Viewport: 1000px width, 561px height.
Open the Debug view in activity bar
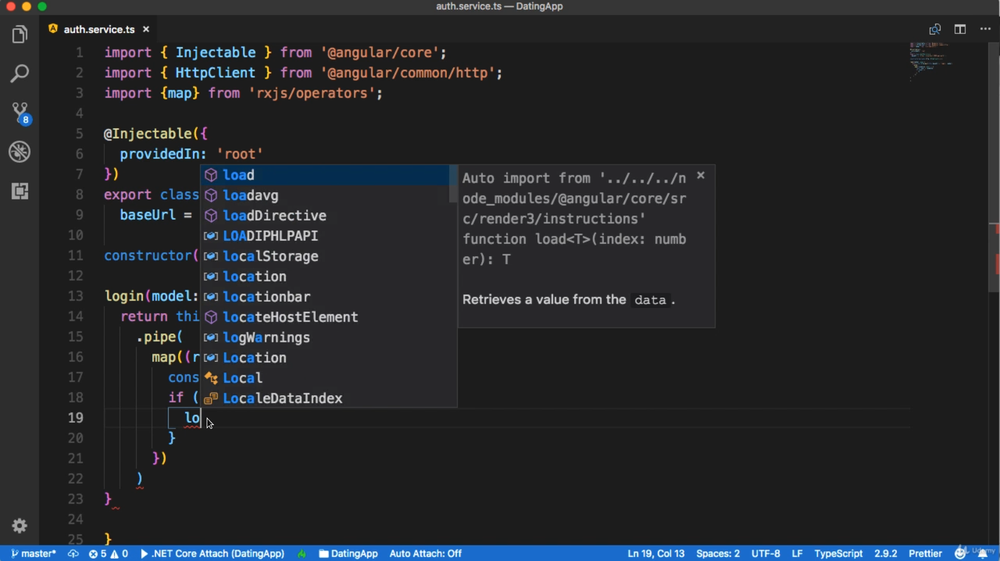pos(19,152)
